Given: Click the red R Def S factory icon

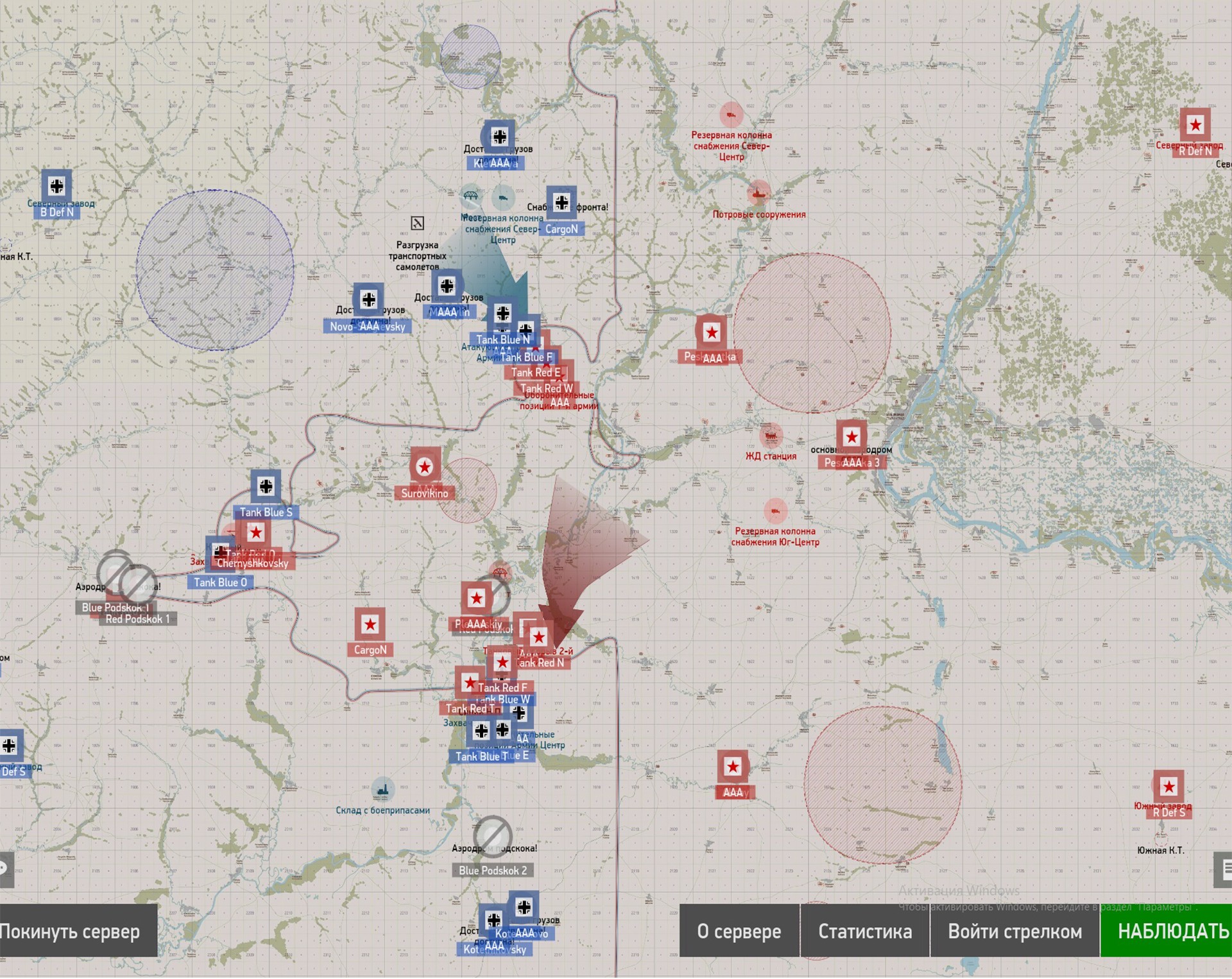Looking at the screenshot, I should [1168, 786].
